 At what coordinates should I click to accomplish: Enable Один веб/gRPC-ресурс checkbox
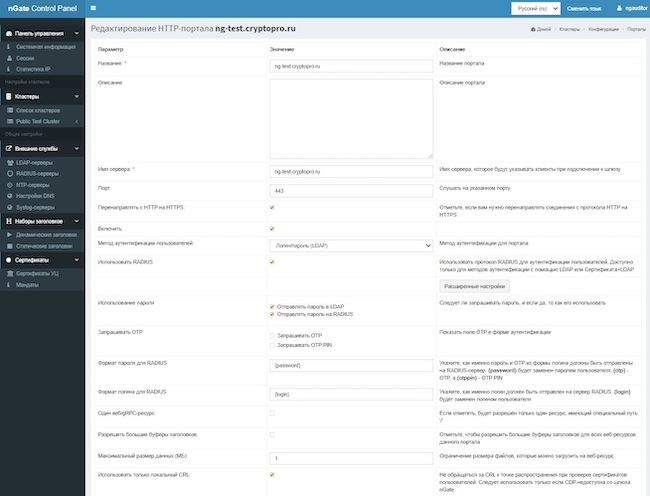click(272, 413)
